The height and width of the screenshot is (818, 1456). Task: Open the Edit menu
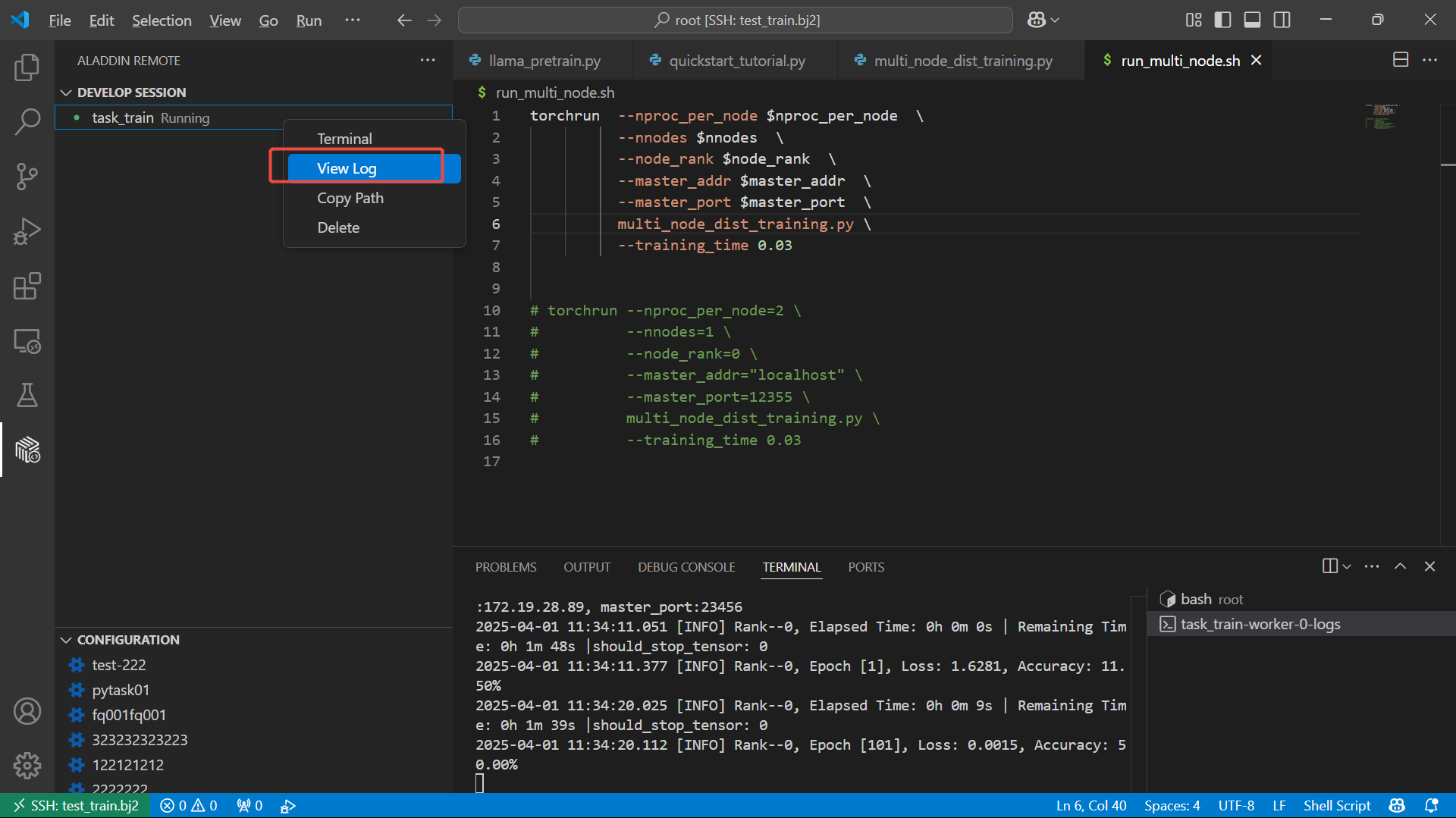[102, 20]
